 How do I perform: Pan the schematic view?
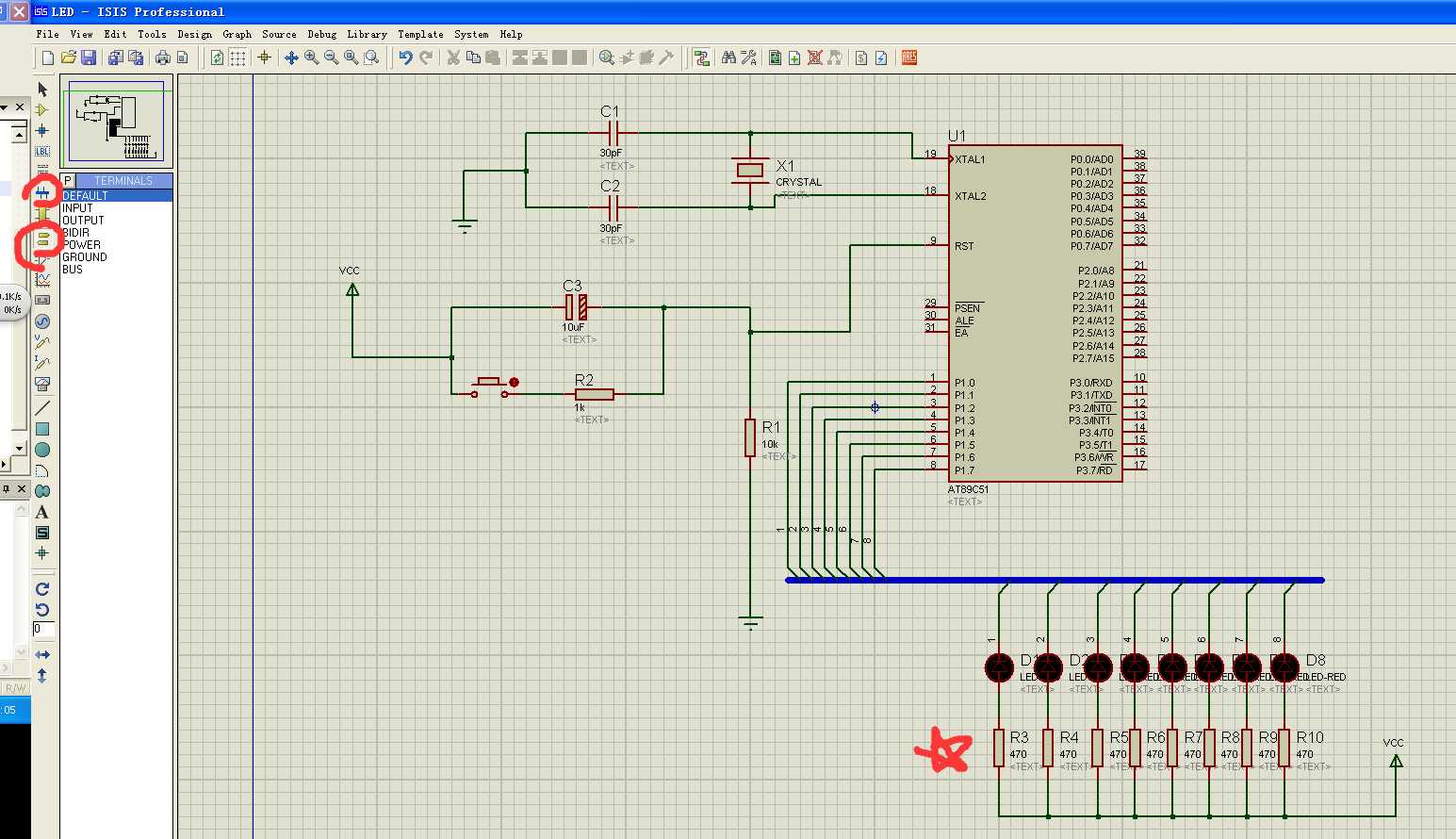point(291,58)
